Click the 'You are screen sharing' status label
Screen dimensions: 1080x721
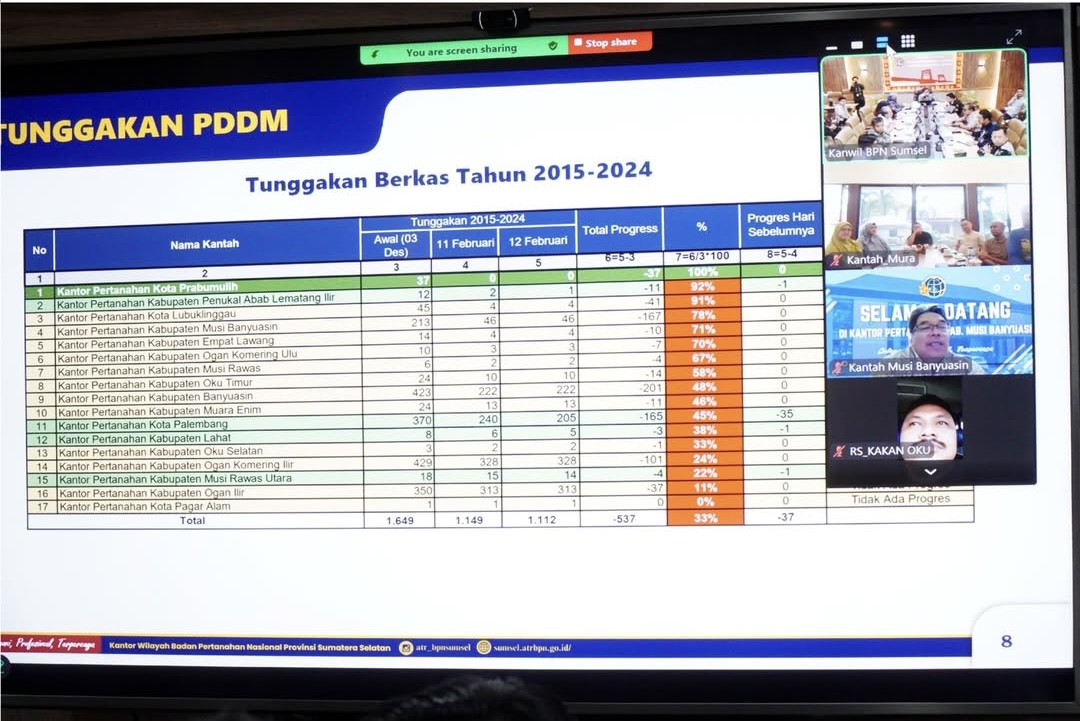click(461, 49)
